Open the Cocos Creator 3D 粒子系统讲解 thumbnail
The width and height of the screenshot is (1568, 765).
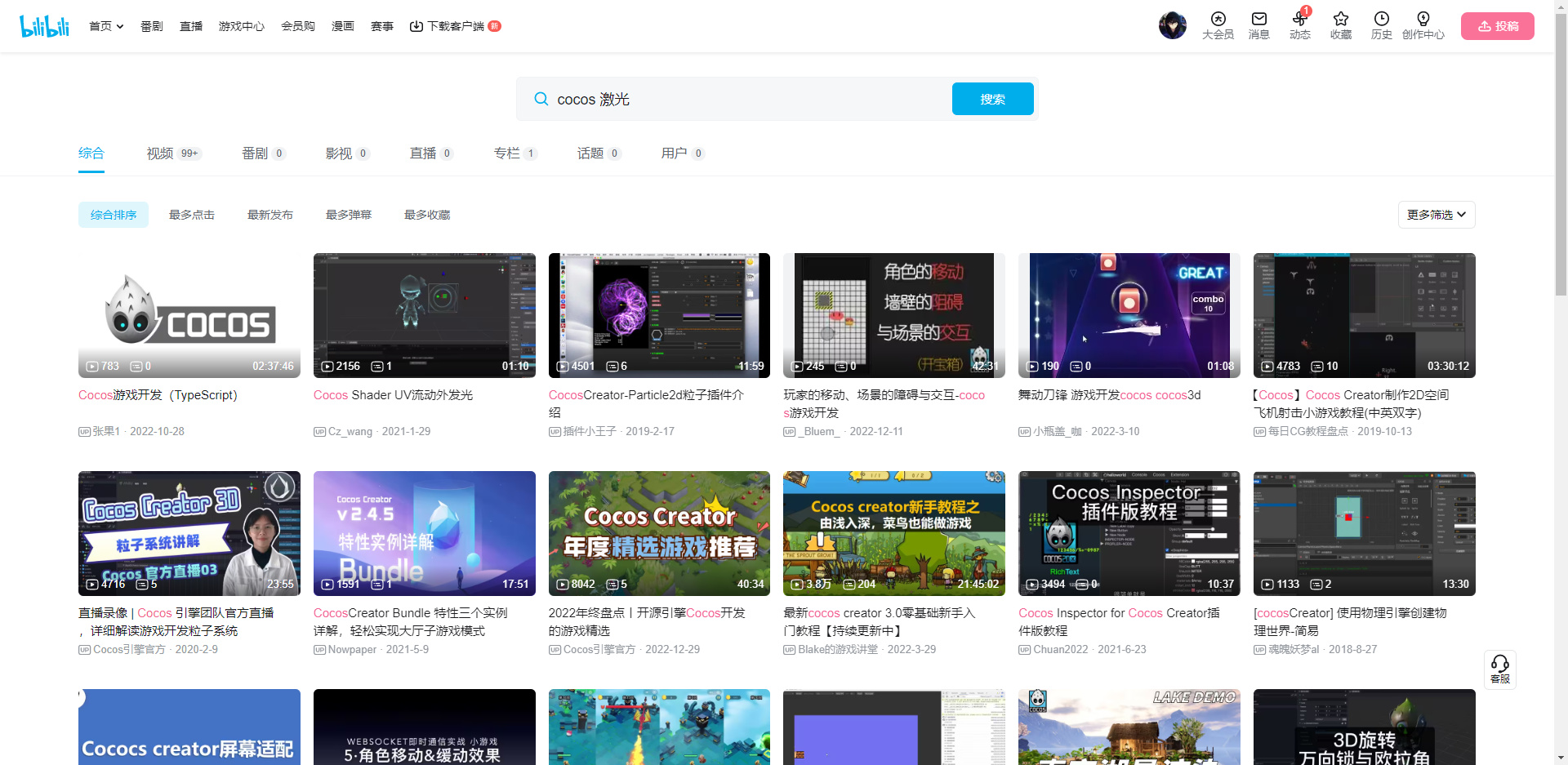point(189,533)
